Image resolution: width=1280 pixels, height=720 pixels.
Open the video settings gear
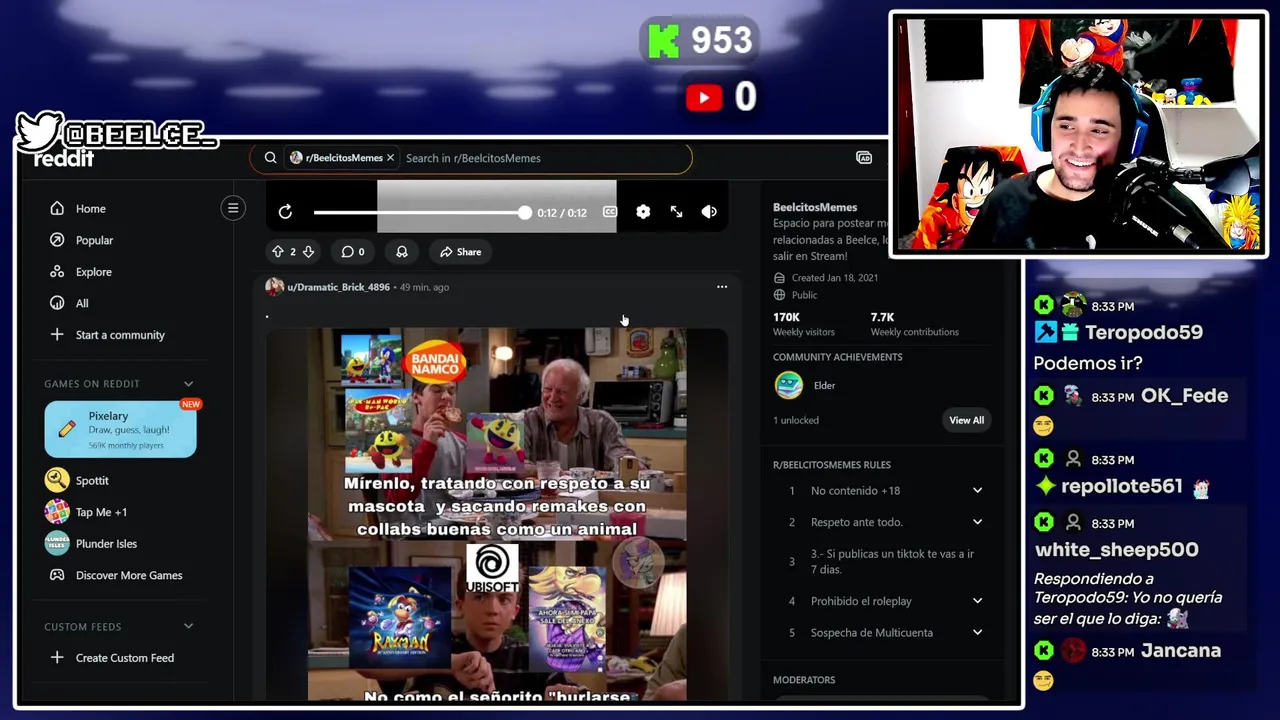[643, 212]
